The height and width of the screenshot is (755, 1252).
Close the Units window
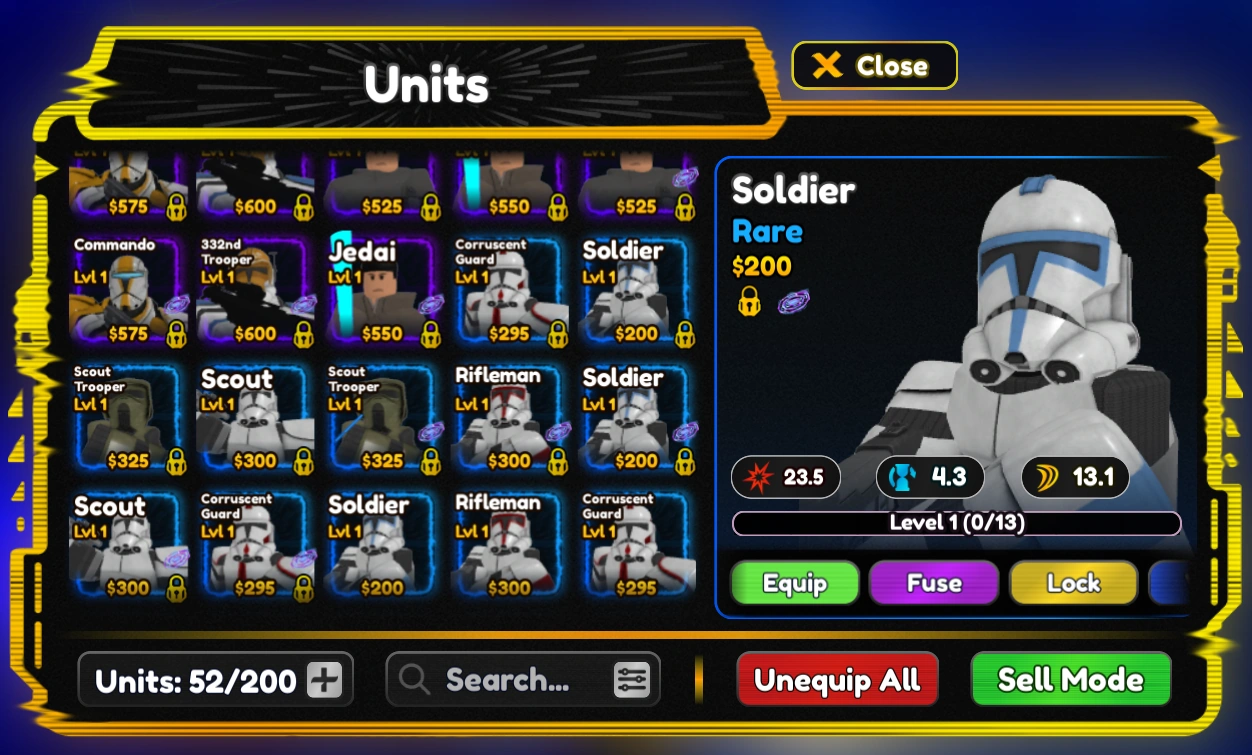874,66
